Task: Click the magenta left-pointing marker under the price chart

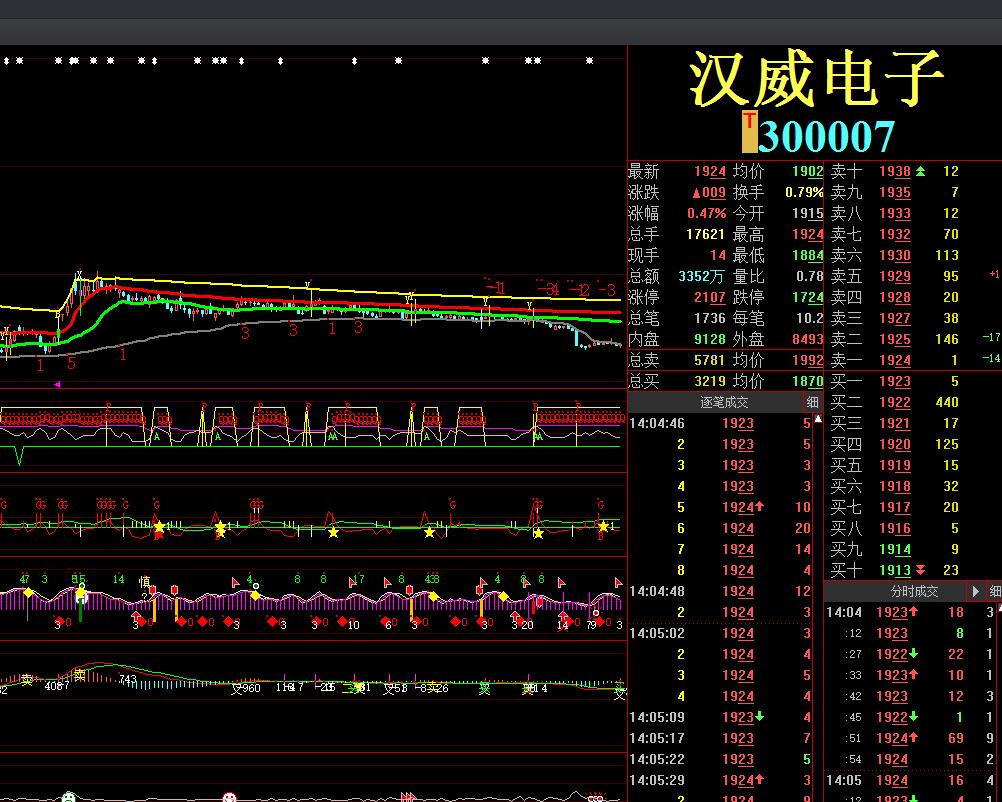Action: coord(57,385)
